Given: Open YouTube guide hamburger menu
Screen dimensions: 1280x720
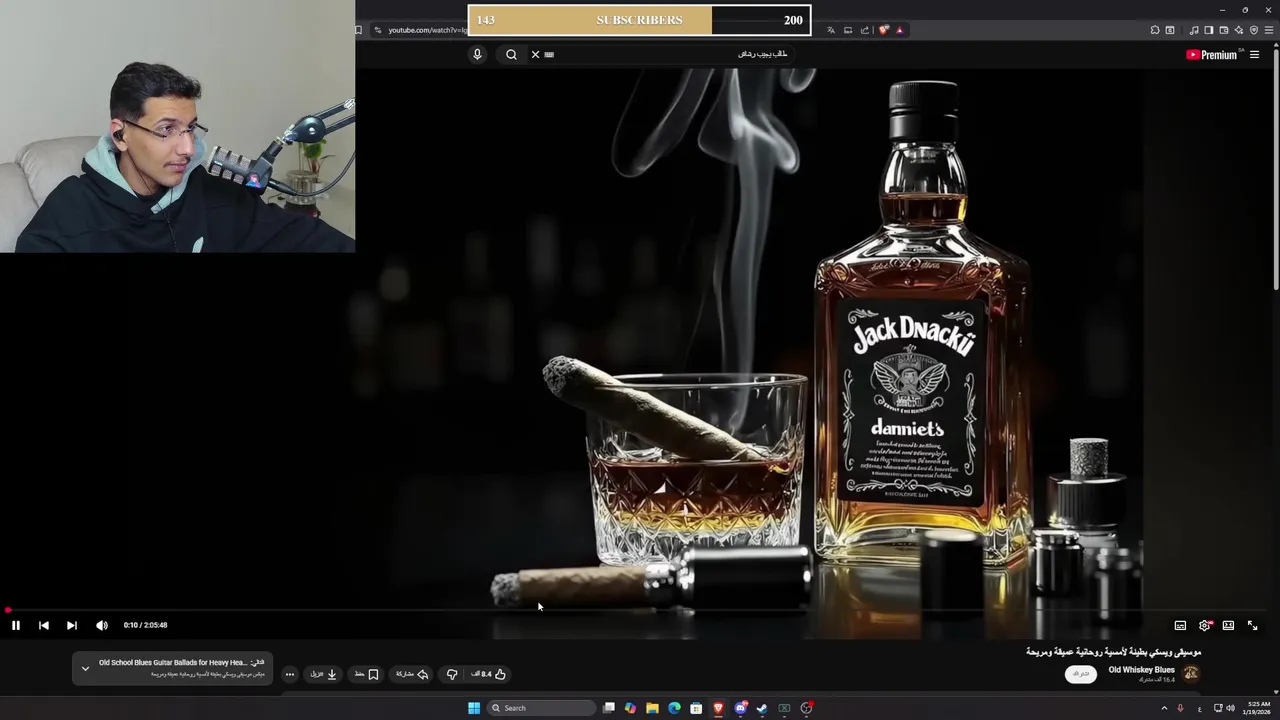Looking at the screenshot, I should [1254, 55].
